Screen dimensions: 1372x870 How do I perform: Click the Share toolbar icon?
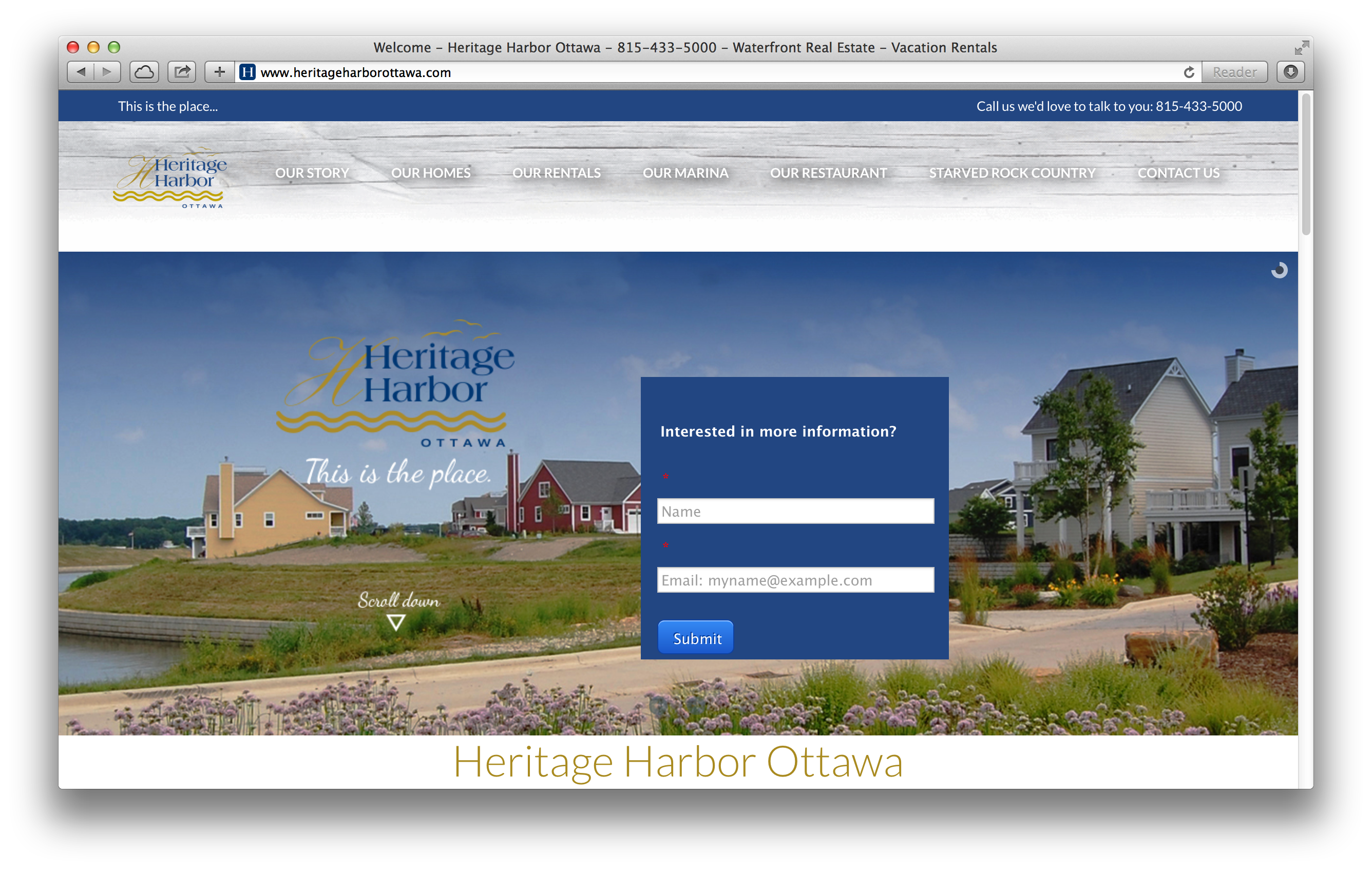[x=182, y=72]
